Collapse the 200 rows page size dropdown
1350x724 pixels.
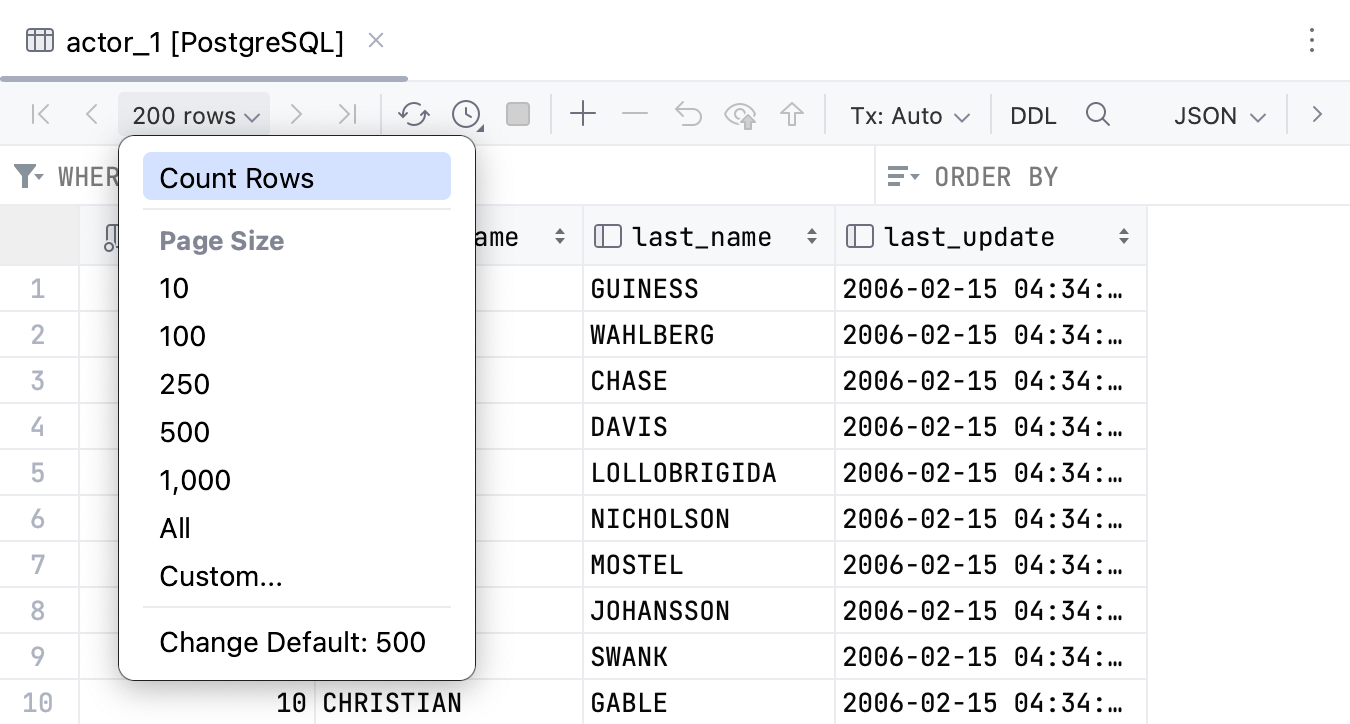click(195, 116)
